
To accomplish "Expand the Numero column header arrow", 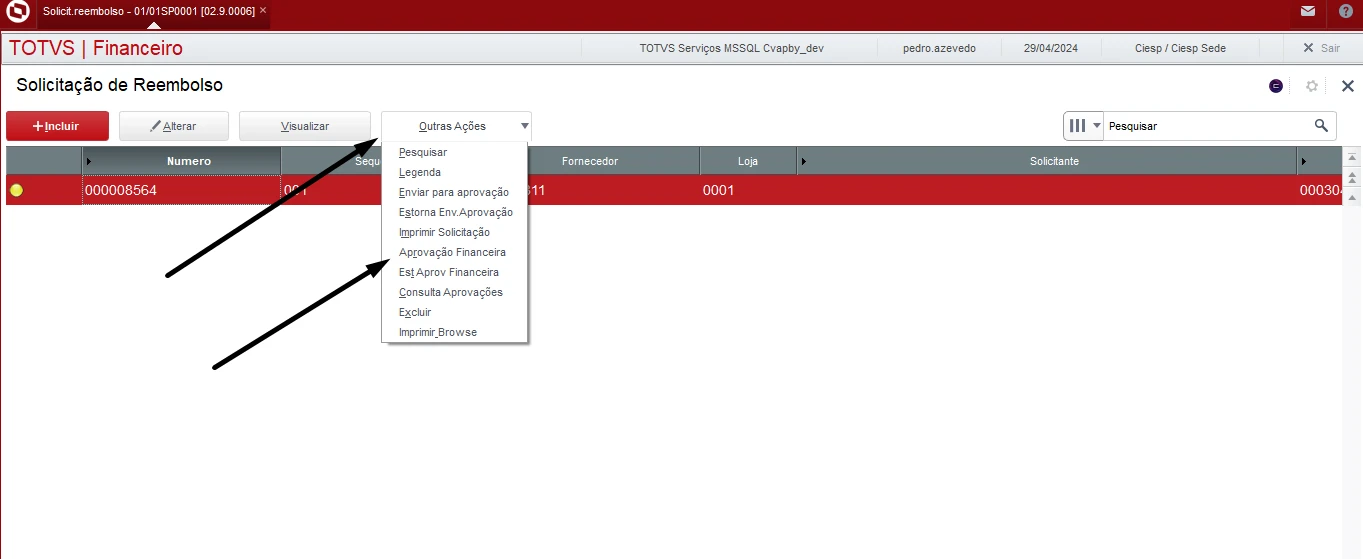I will tap(89, 161).
